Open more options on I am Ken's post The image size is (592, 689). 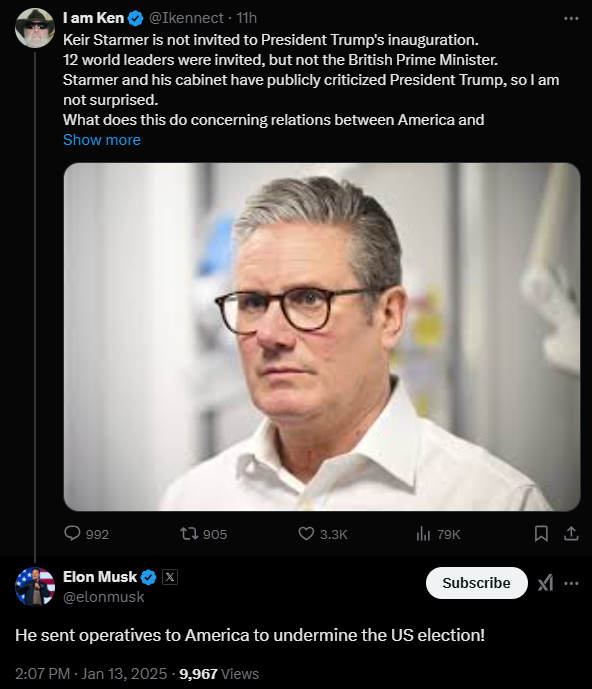pos(571,18)
